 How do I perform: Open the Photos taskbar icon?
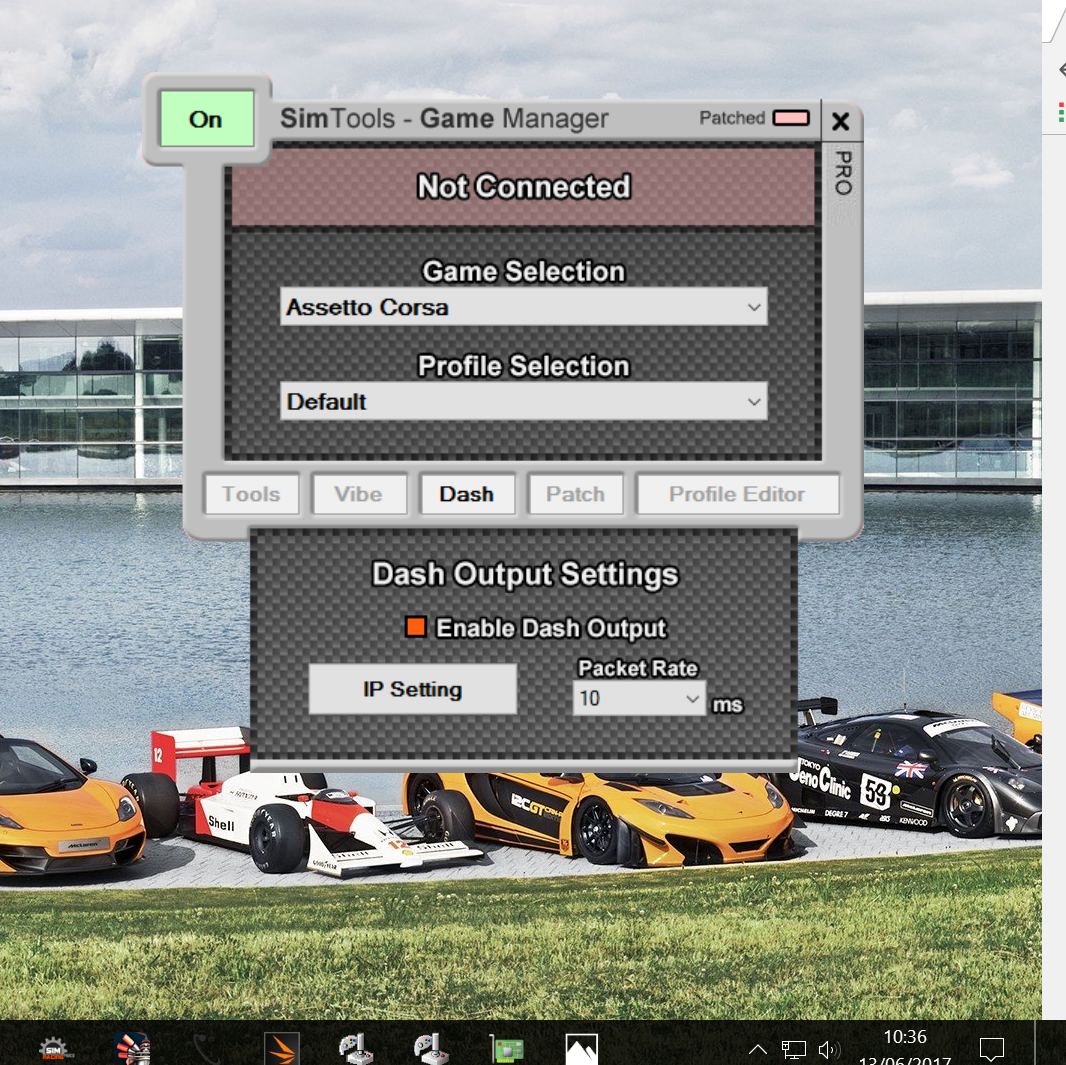pyautogui.click(x=581, y=1047)
